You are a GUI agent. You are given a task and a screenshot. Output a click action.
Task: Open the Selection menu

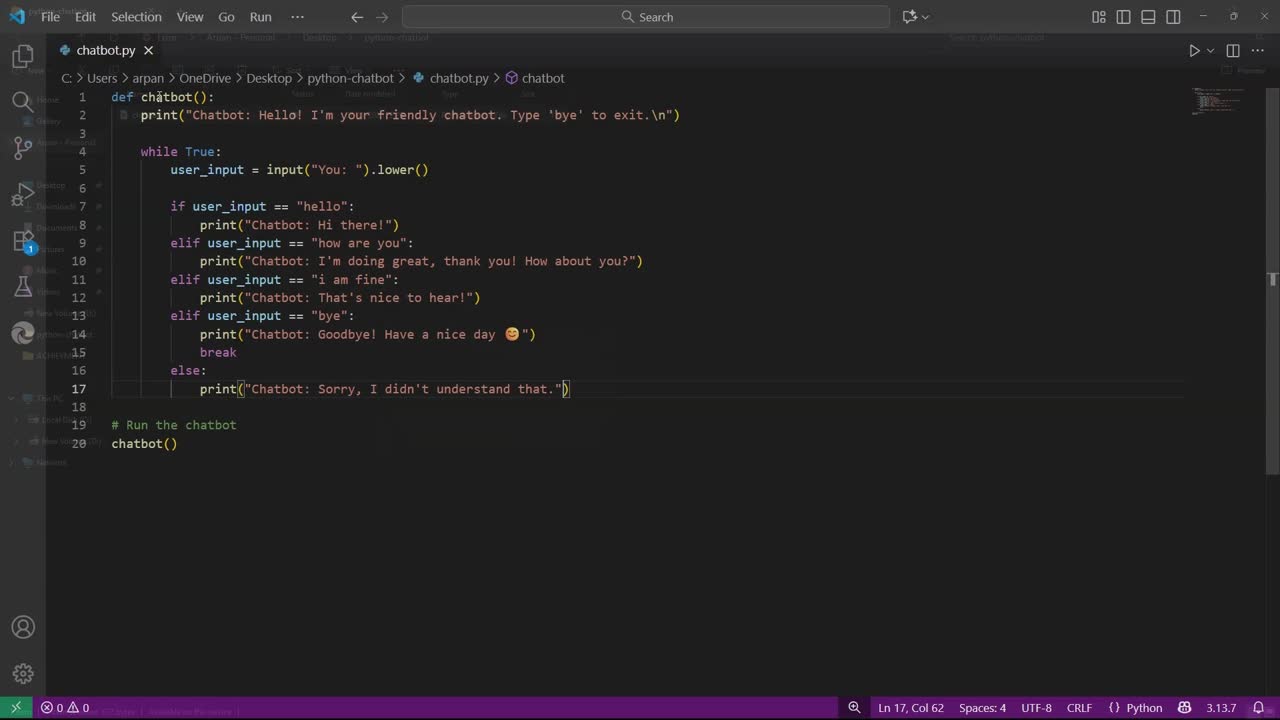tap(136, 17)
